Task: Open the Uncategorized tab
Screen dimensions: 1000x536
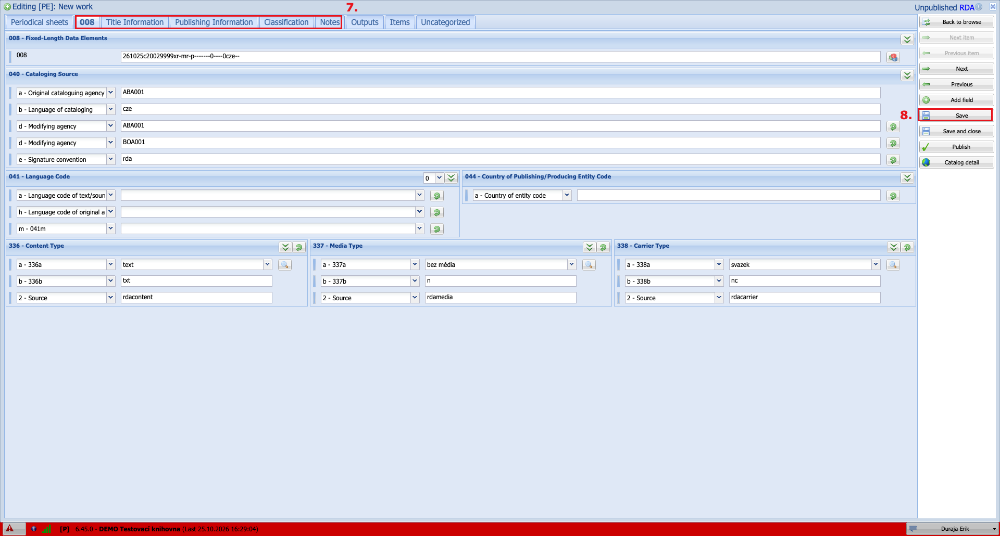Action: coord(446,22)
